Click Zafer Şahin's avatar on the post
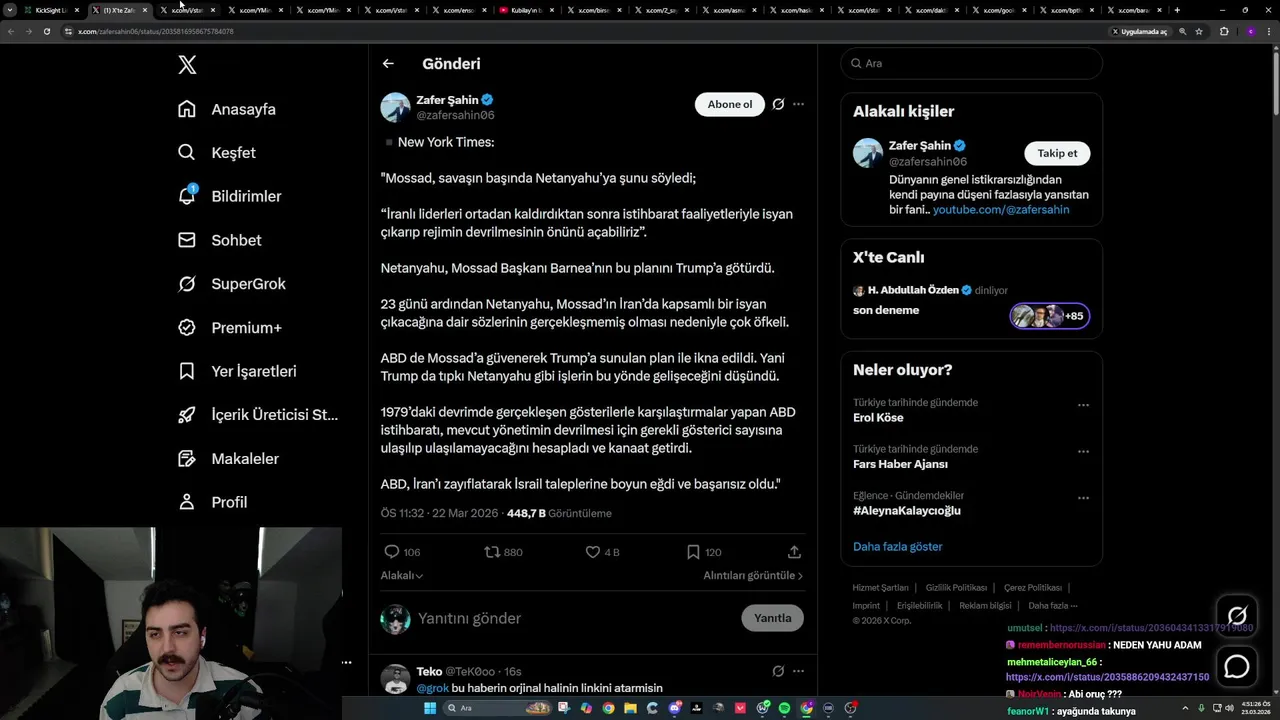Image resolution: width=1280 pixels, height=720 pixels. click(396, 107)
